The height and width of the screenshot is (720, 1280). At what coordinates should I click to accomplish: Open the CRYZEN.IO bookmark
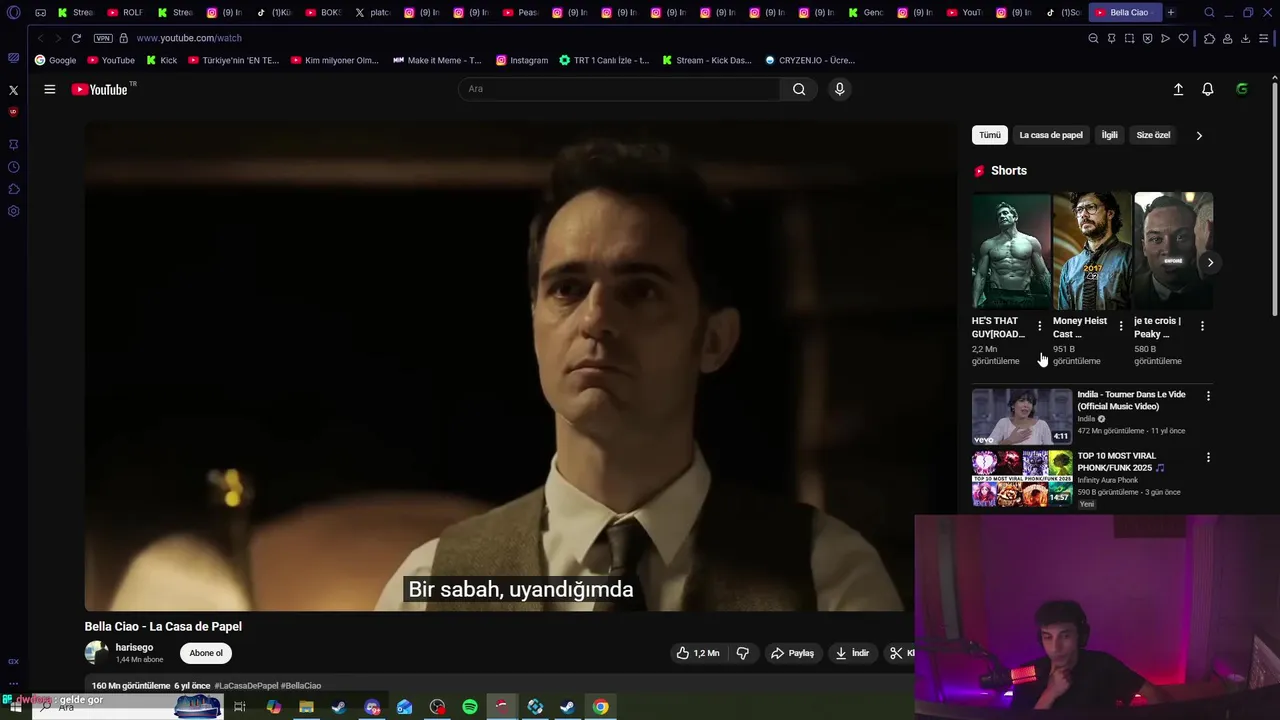(x=810, y=60)
